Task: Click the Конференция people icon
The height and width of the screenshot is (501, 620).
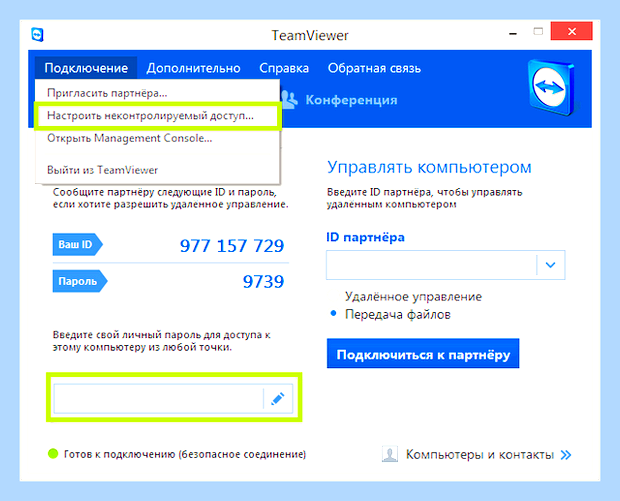Action: tap(289, 100)
